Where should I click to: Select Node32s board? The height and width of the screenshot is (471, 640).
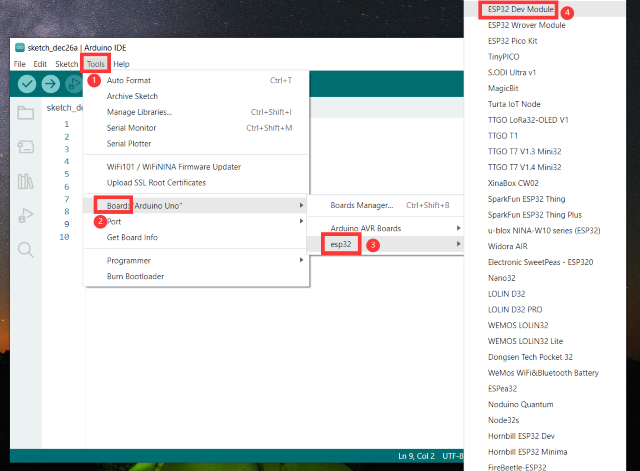(544, 420)
